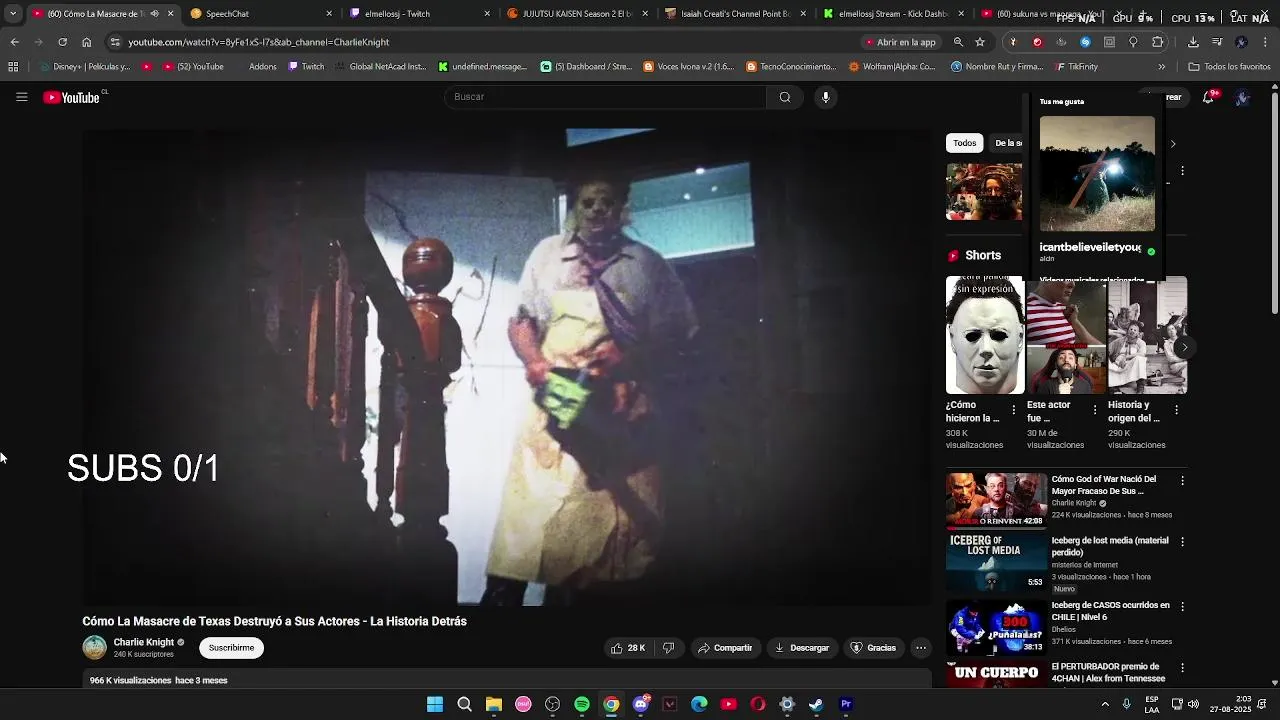Viewport: 1280px width, 720px height.
Task: Open Windows Start menu
Action: 435,704
